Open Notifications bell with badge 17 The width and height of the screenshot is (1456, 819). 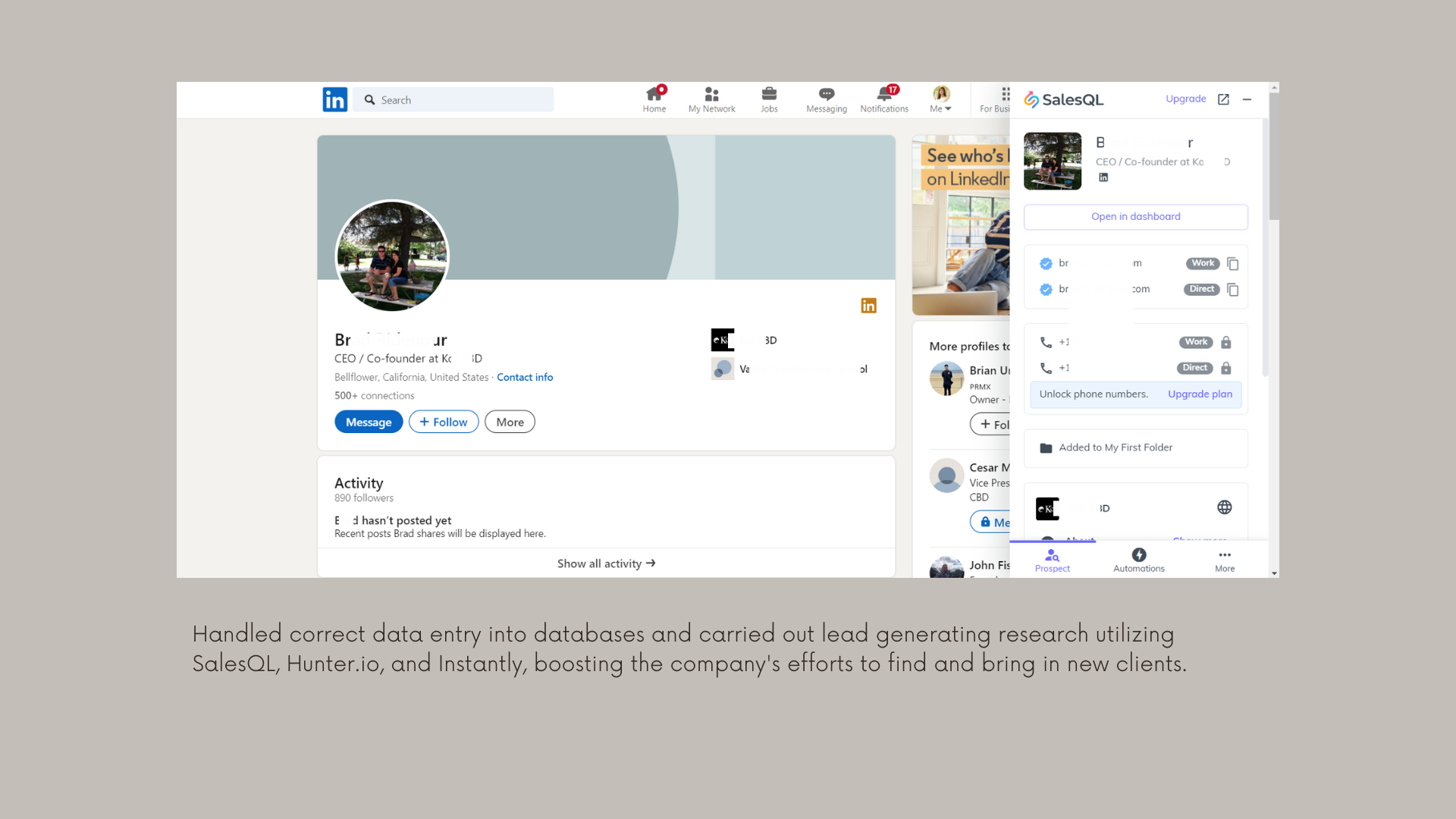click(884, 99)
